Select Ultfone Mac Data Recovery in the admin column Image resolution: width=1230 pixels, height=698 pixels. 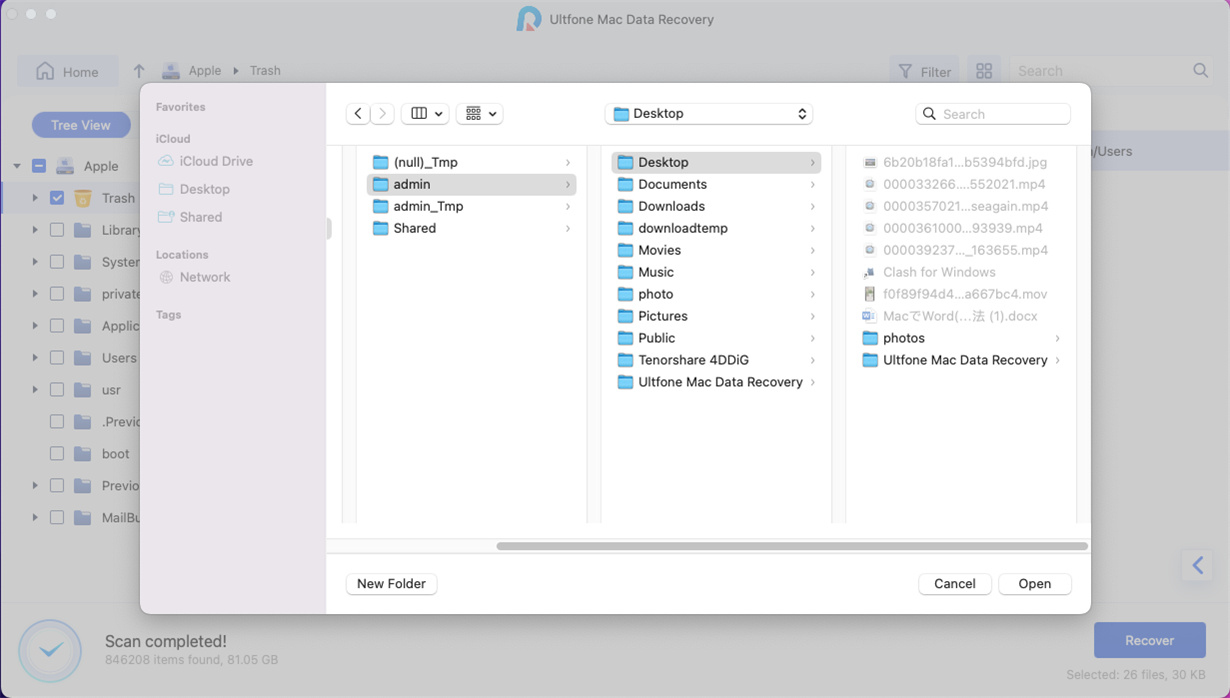pos(716,382)
